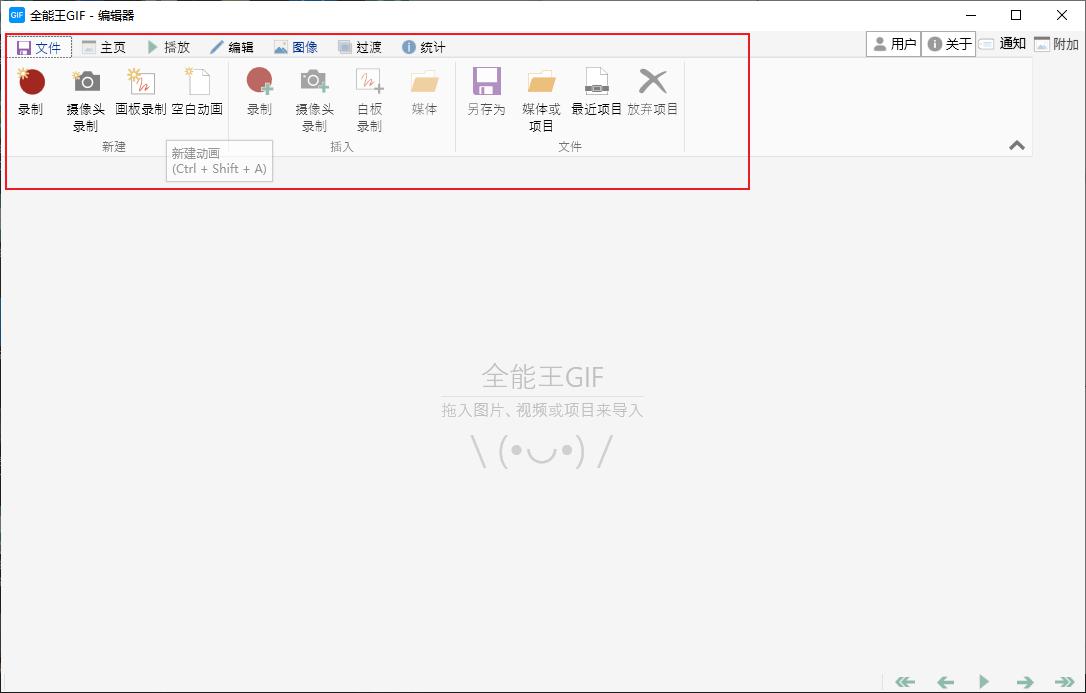Open the 关于 (About) button
1086x693 pixels.
tap(949, 44)
